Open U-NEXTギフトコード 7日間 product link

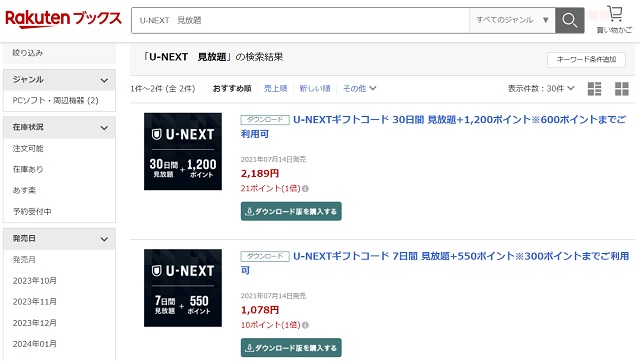click(x=435, y=263)
